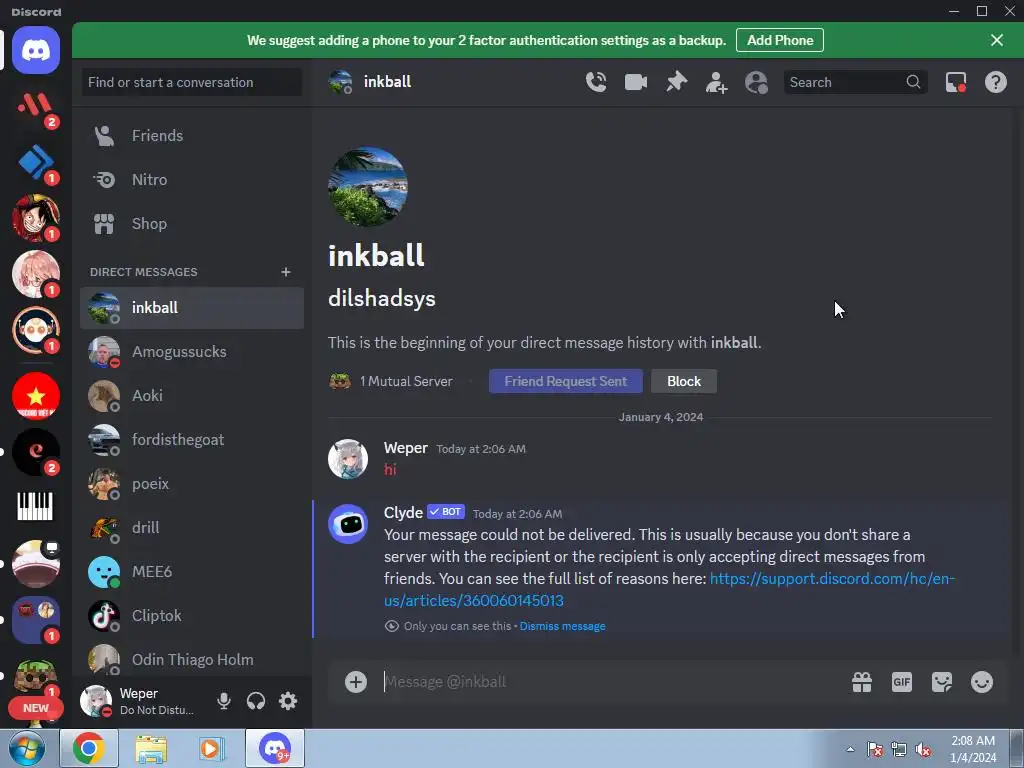
Task: Open black server with red swirl logo
Action: [36, 451]
